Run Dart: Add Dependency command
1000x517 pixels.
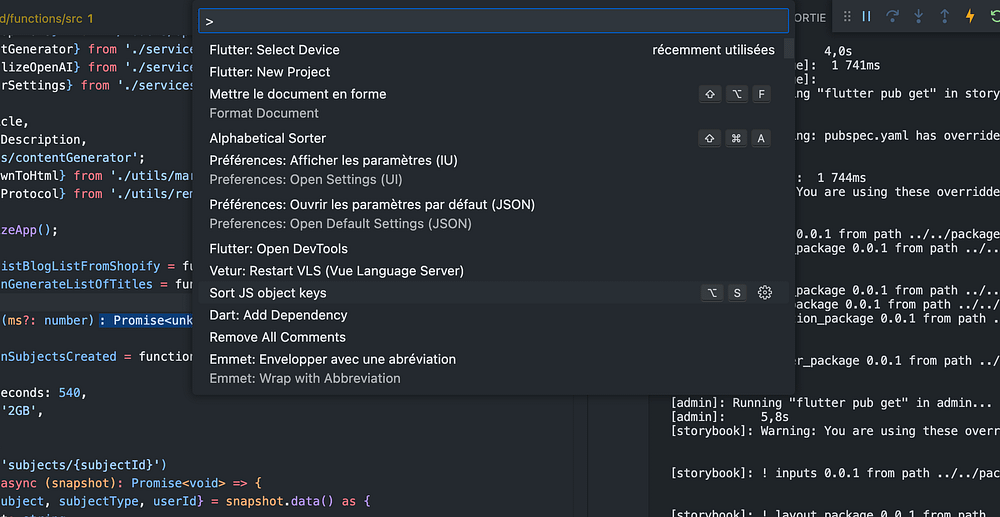coord(494,315)
